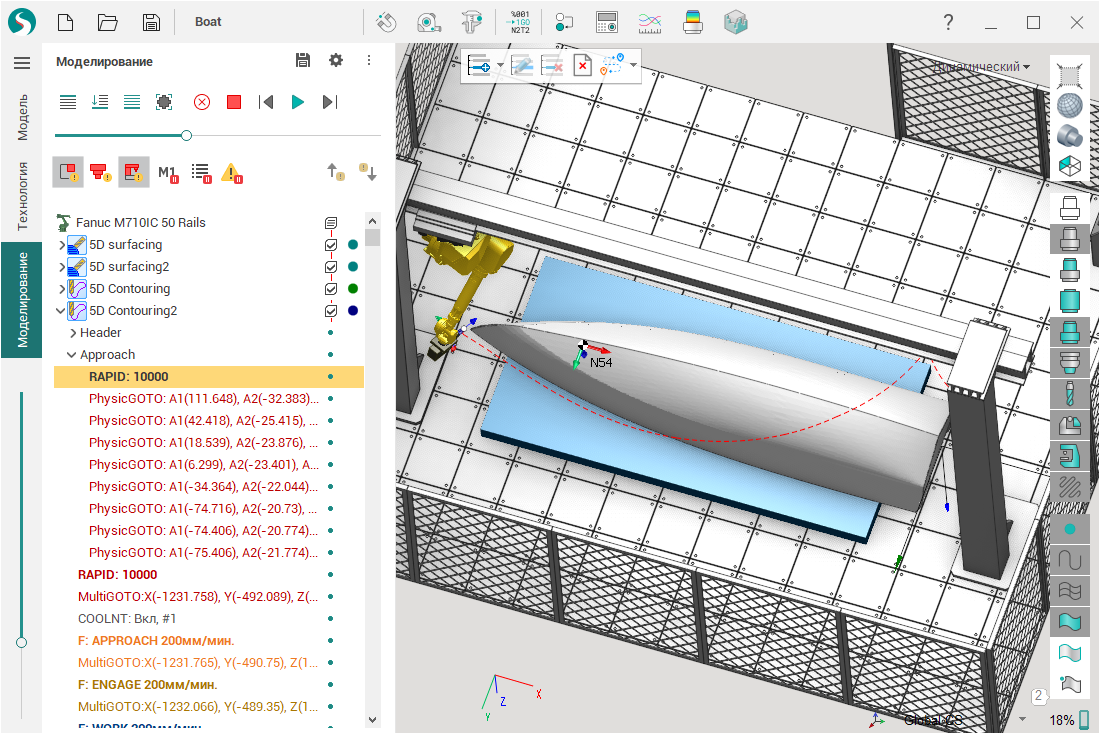Click the yellow warning triangle stop icon
This screenshot has width=1100, height=734.
pos(232,173)
